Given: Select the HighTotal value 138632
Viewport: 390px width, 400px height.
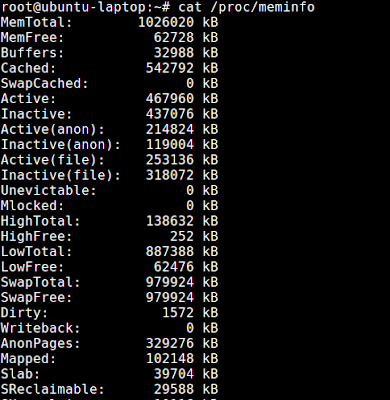Looking at the screenshot, I should [x=169, y=222].
